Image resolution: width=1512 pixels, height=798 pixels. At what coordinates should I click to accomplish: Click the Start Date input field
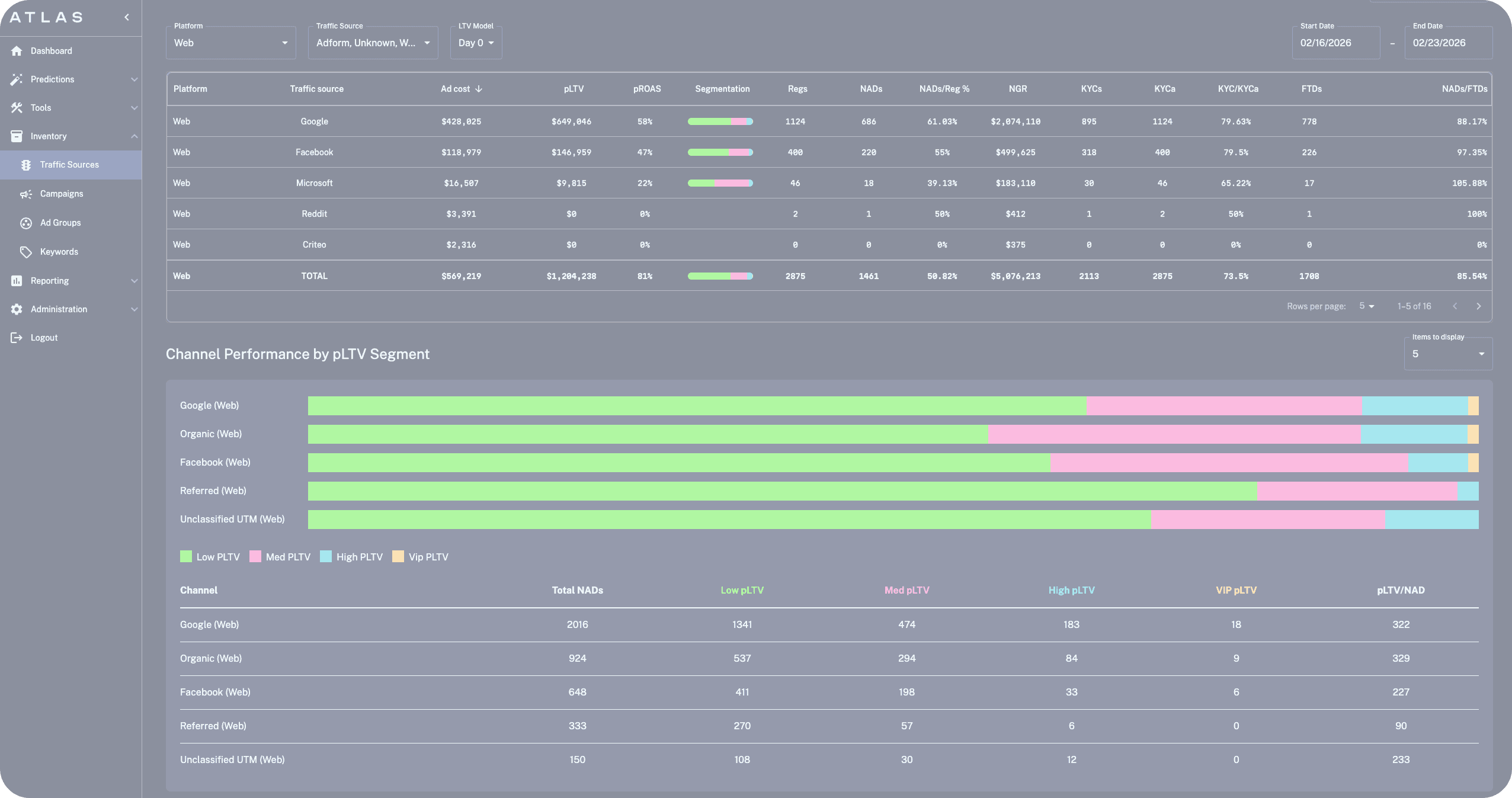point(1335,43)
